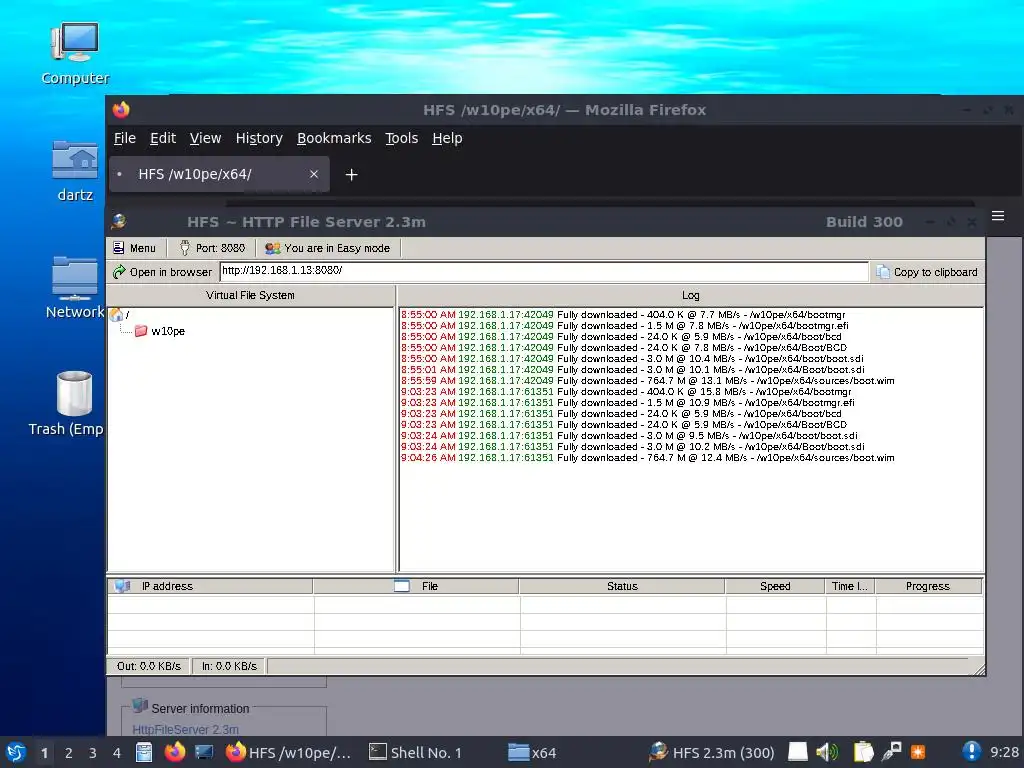This screenshot has width=1024, height=768.
Task: Click the 'In: 0.0 KB/s' status bar entry
Action: tap(229, 666)
